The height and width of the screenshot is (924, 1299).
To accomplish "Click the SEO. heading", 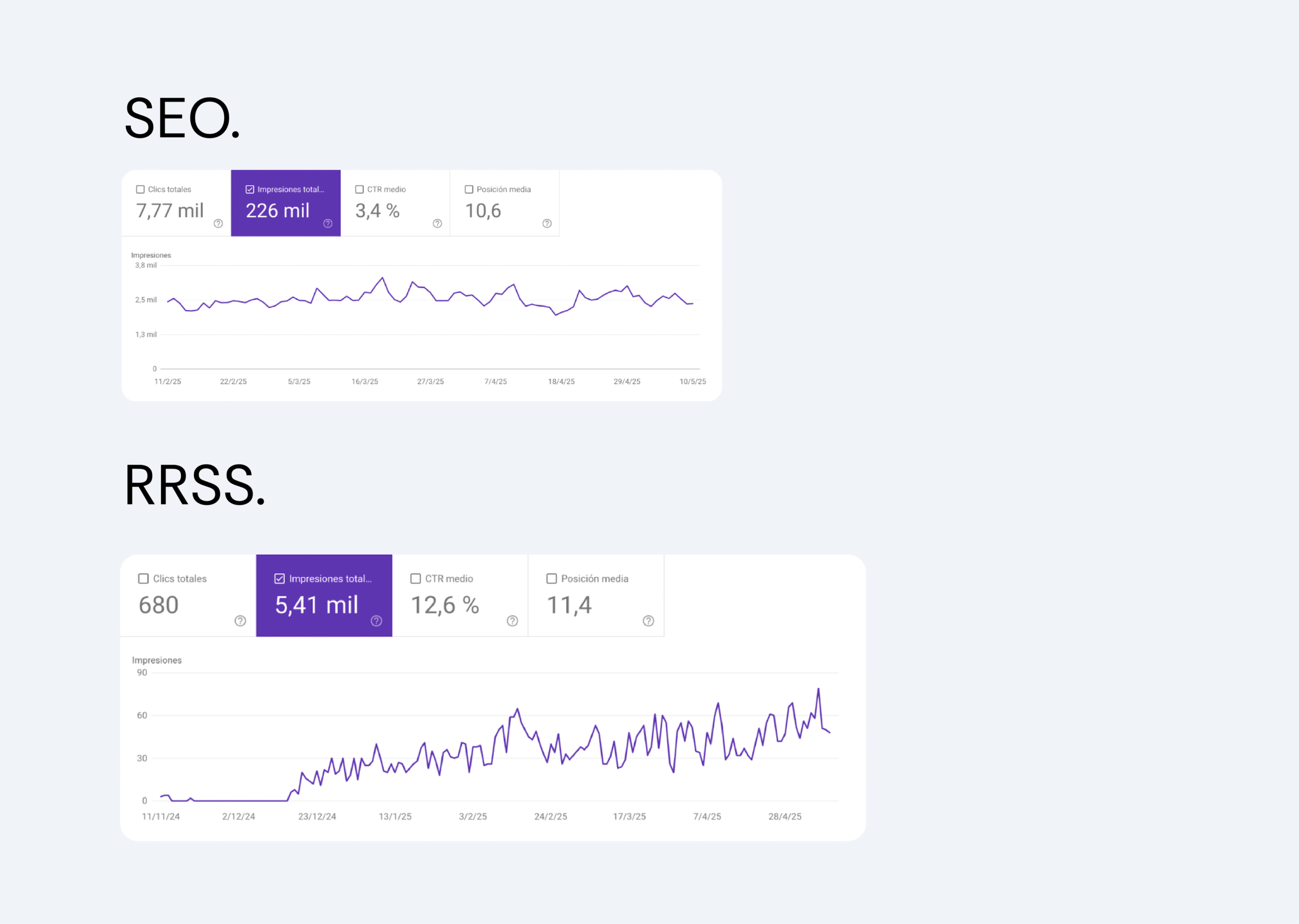I will pyautogui.click(x=182, y=118).
